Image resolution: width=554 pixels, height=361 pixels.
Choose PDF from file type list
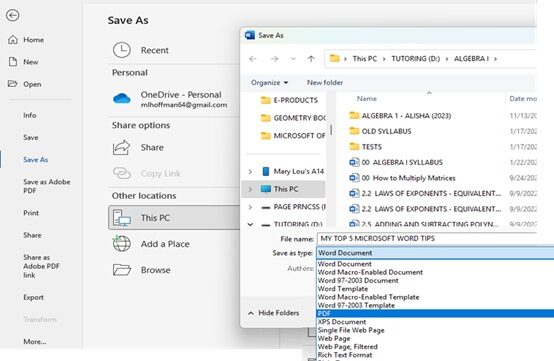coord(435,313)
